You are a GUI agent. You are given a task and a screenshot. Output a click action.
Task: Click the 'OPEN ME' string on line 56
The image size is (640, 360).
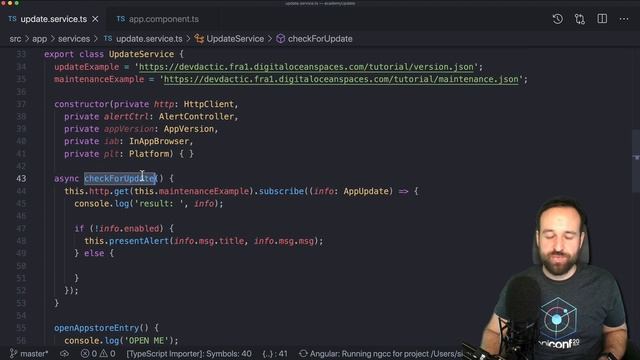(x=146, y=340)
